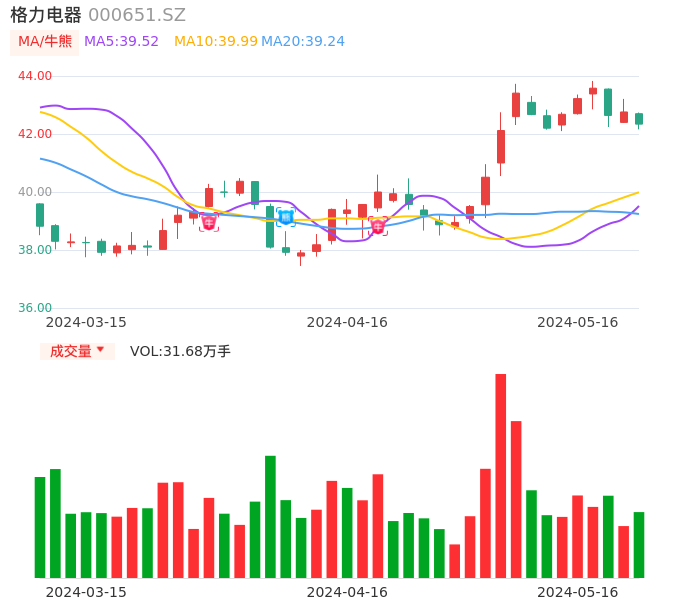686x606 pixels.
Task: Open the 成交量 indicator dropdown
Action: click(x=77, y=351)
